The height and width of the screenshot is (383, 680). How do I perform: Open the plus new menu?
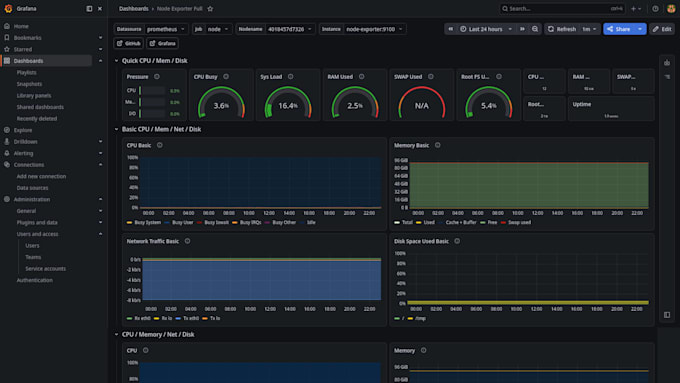click(x=636, y=9)
